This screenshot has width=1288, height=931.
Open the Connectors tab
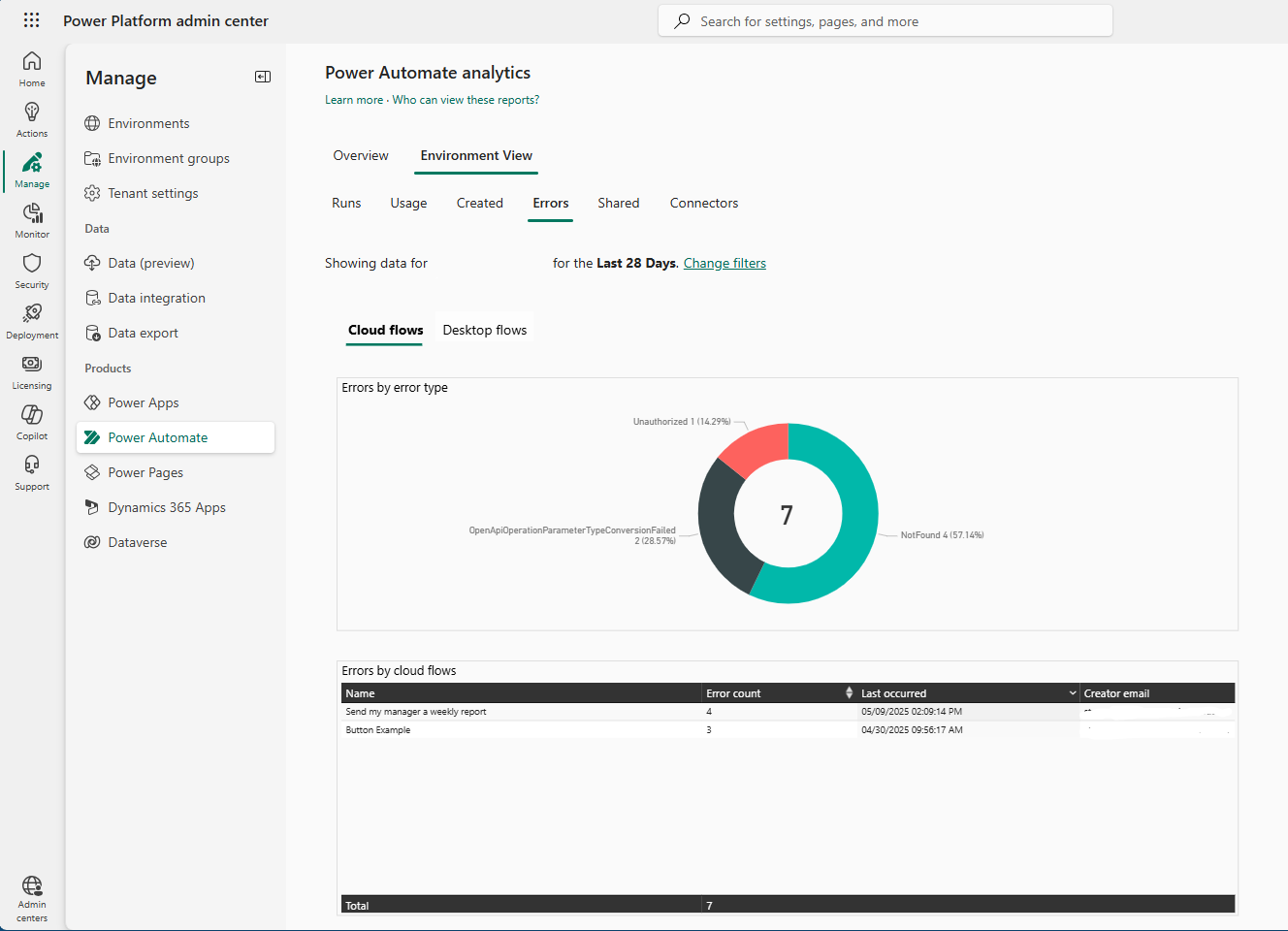click(x=703, y=203)
